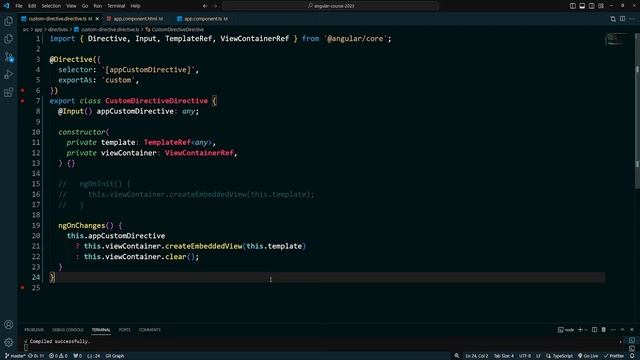Split the terminal panel
Screen dimensions: 640x360
point(594,330)
